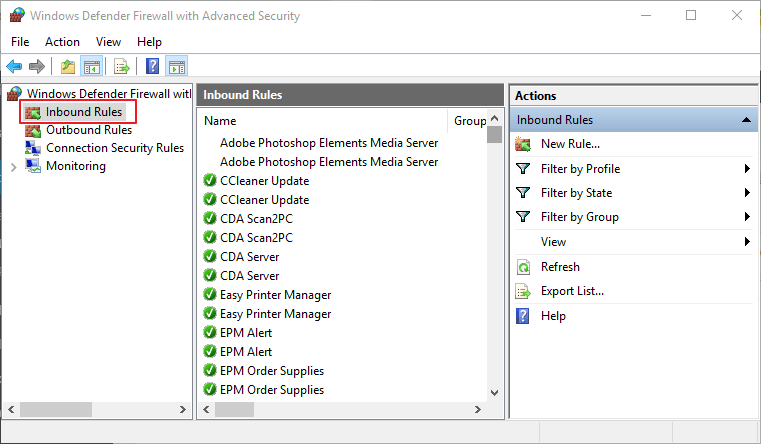Open the View submenu arrow in Actions
Viewport: 761px width, 444px height.
point(747,241)
